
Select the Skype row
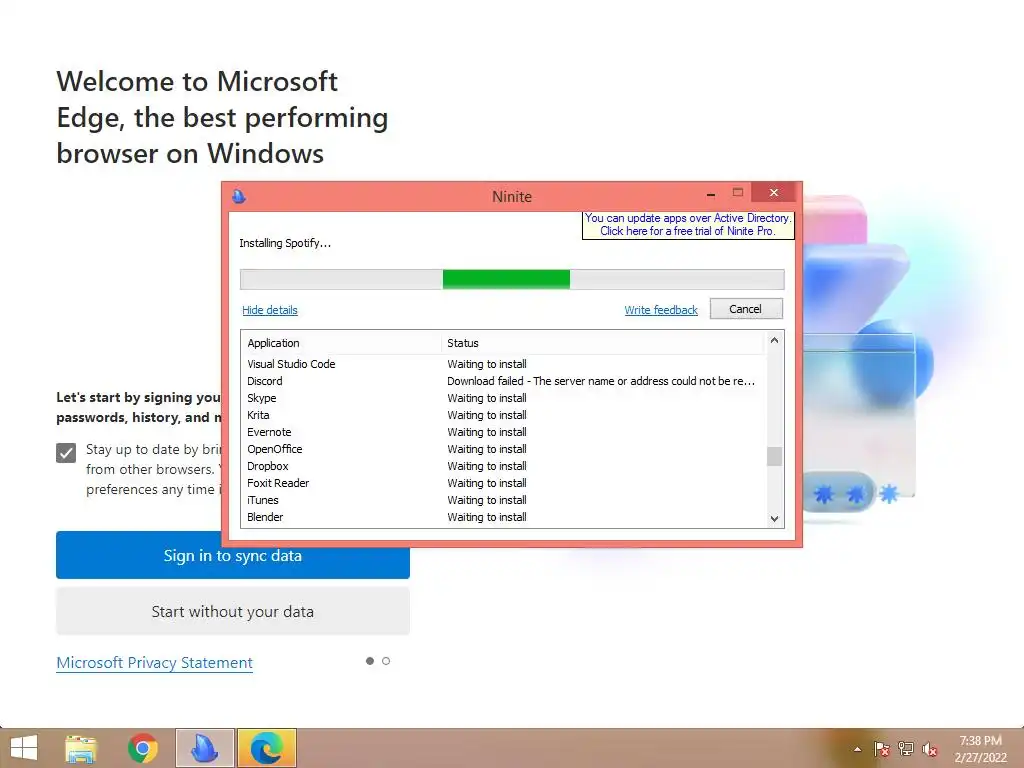coord(503,398)
